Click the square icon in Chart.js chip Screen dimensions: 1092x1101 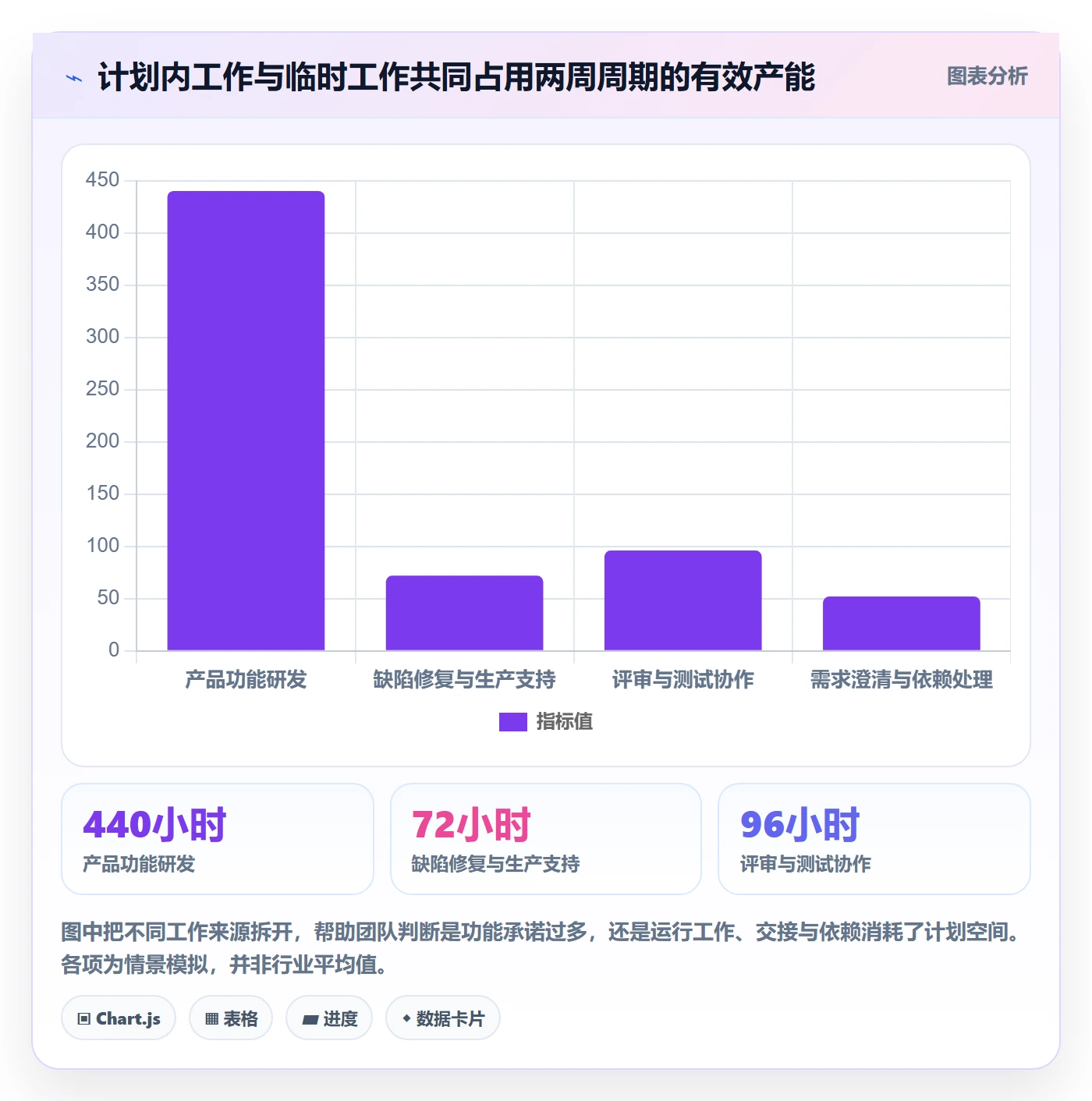(x=84, y=1018)
